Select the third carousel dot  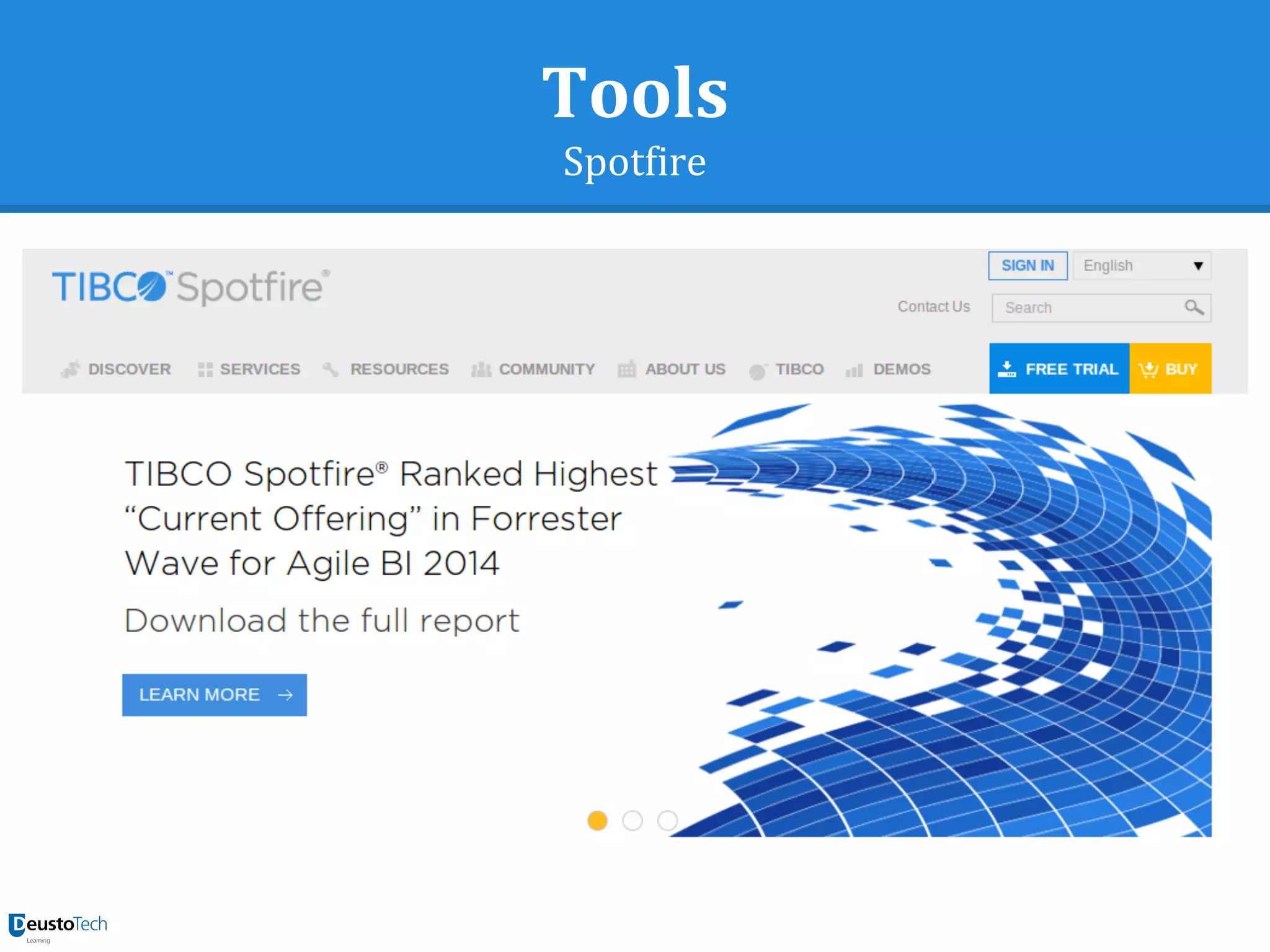(667, 821)
